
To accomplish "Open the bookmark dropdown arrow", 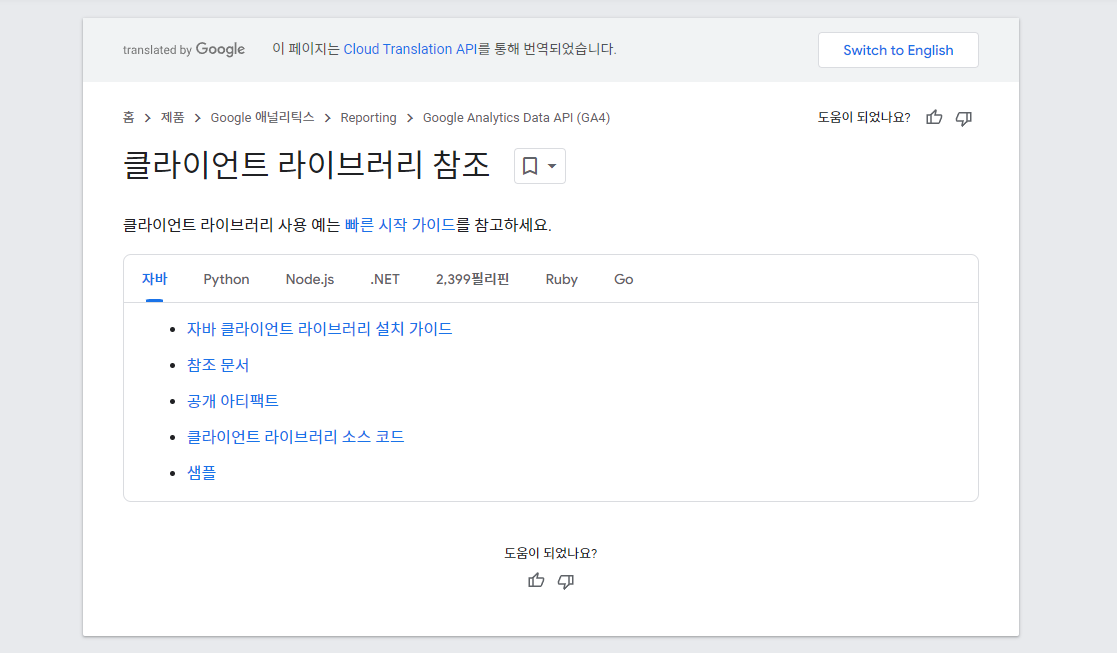I will point(552,166).
